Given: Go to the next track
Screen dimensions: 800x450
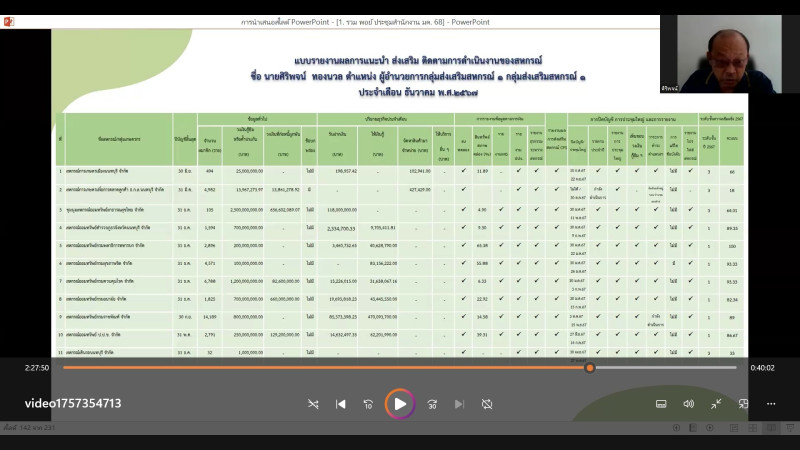Looking at the screenshot, I should click(459, 404).
